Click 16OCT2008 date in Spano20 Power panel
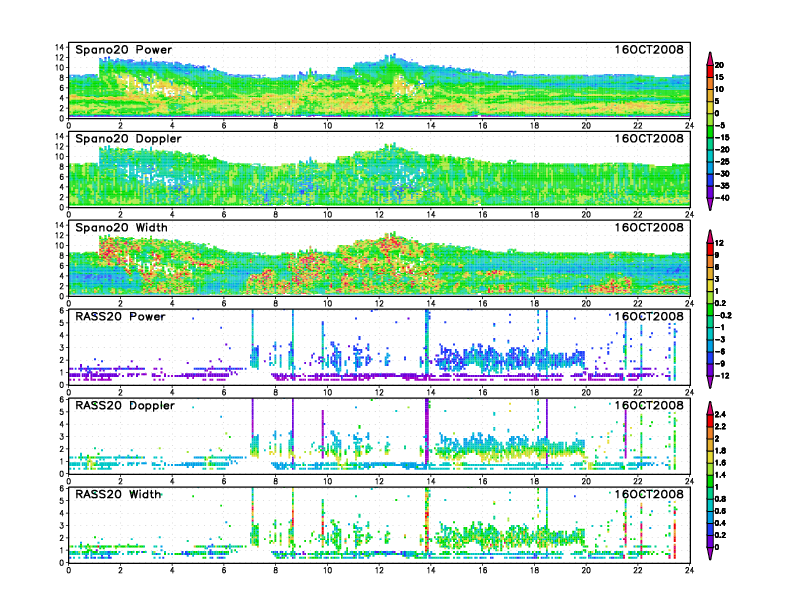This screenshot has height=612, width=792. (649, 49)
